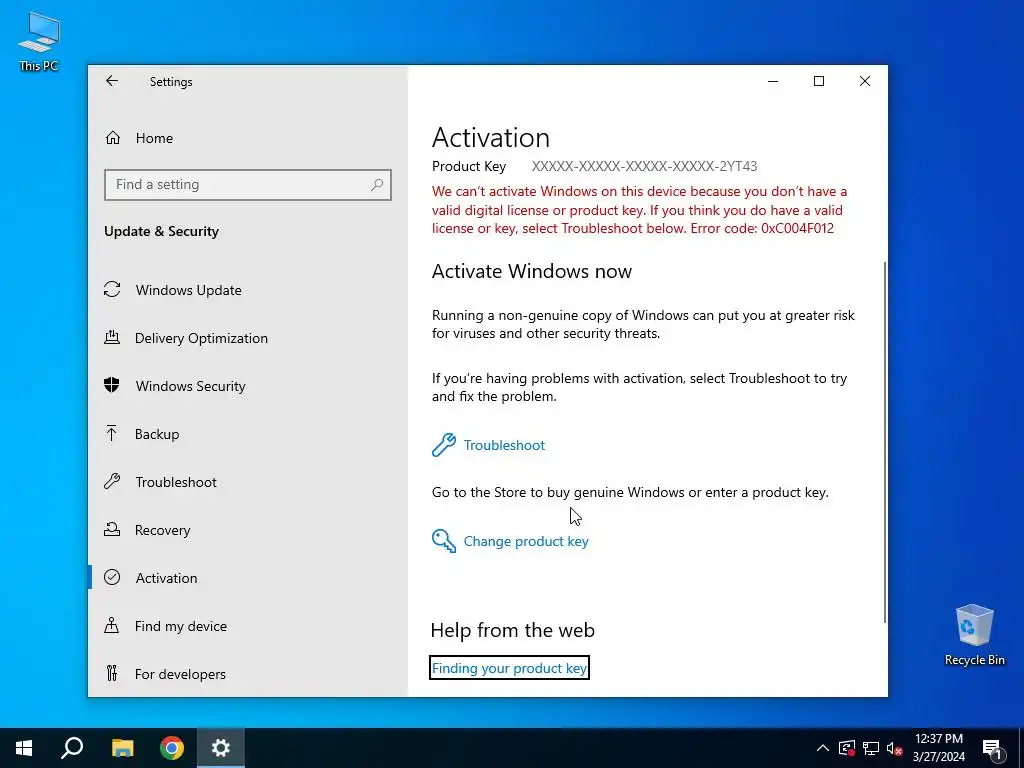Viewport: 1024px width, 768px height.
Task: Open Windows Update settings page
Action: point(189,290)
